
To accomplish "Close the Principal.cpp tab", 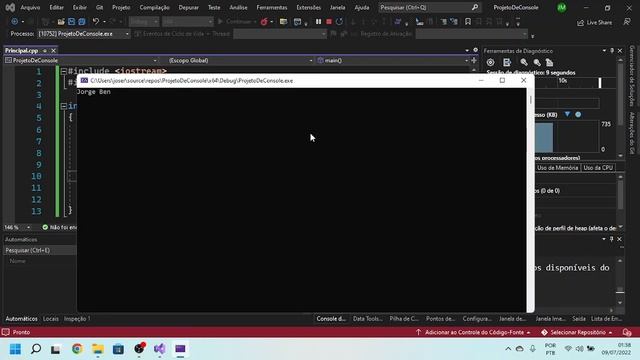I will (53, 51).
